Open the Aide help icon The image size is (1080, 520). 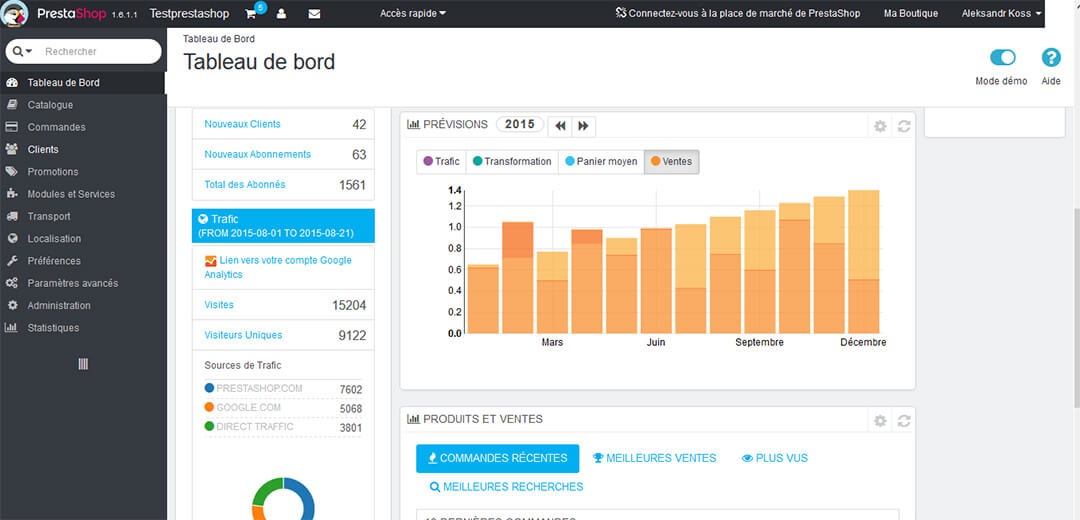(x=1051, y=58)
